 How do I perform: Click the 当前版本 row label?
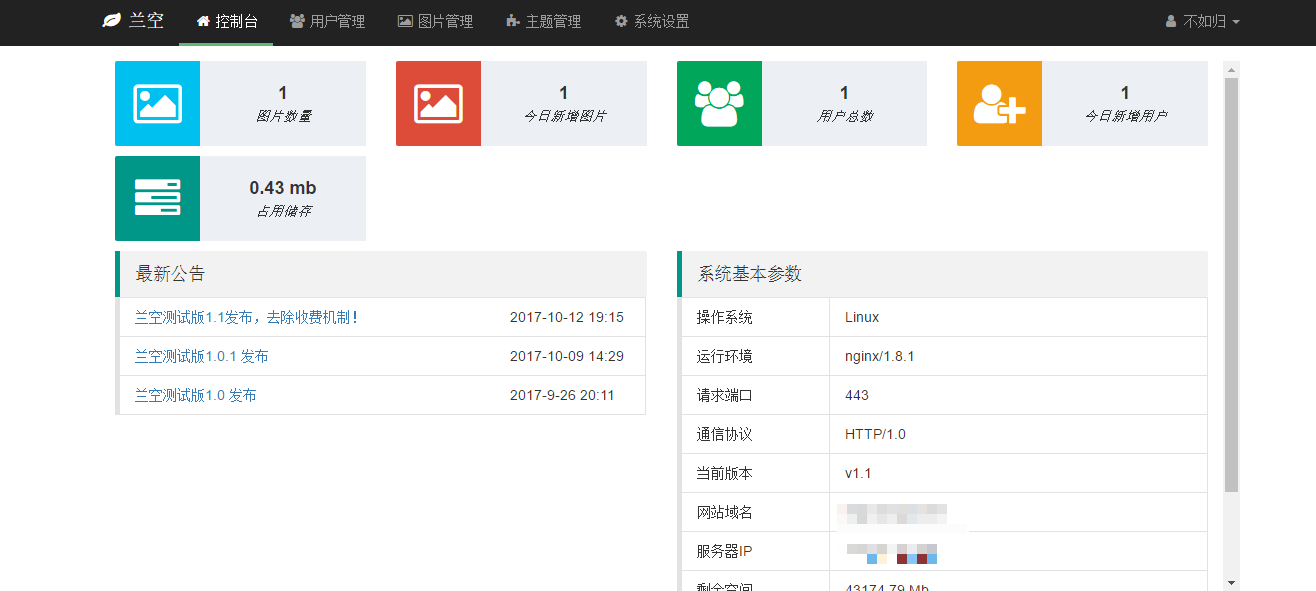[x=724, y=473]
